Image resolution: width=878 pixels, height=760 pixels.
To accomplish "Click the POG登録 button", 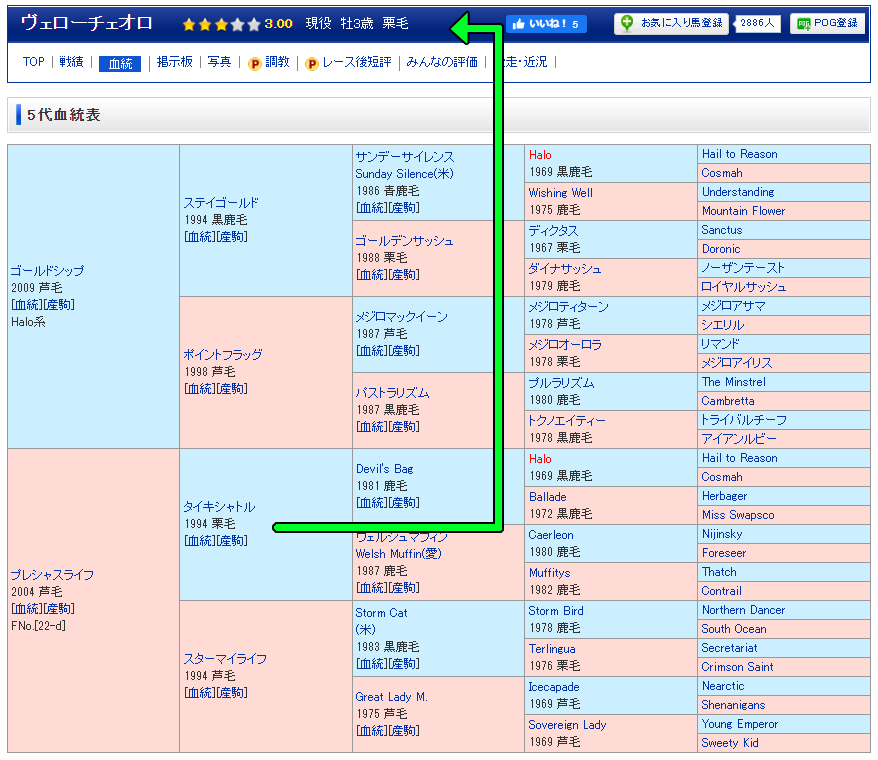I will tap(828, 23).
